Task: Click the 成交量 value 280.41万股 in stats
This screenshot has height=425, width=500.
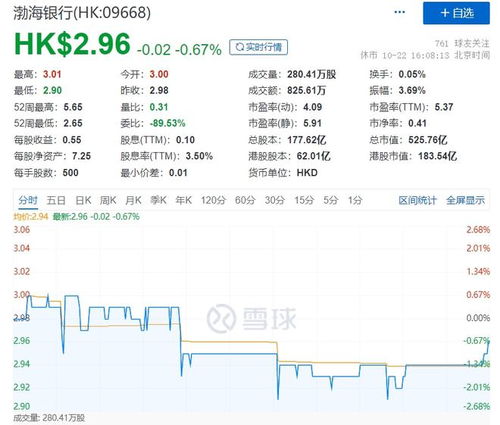Action: coord(311,74)
